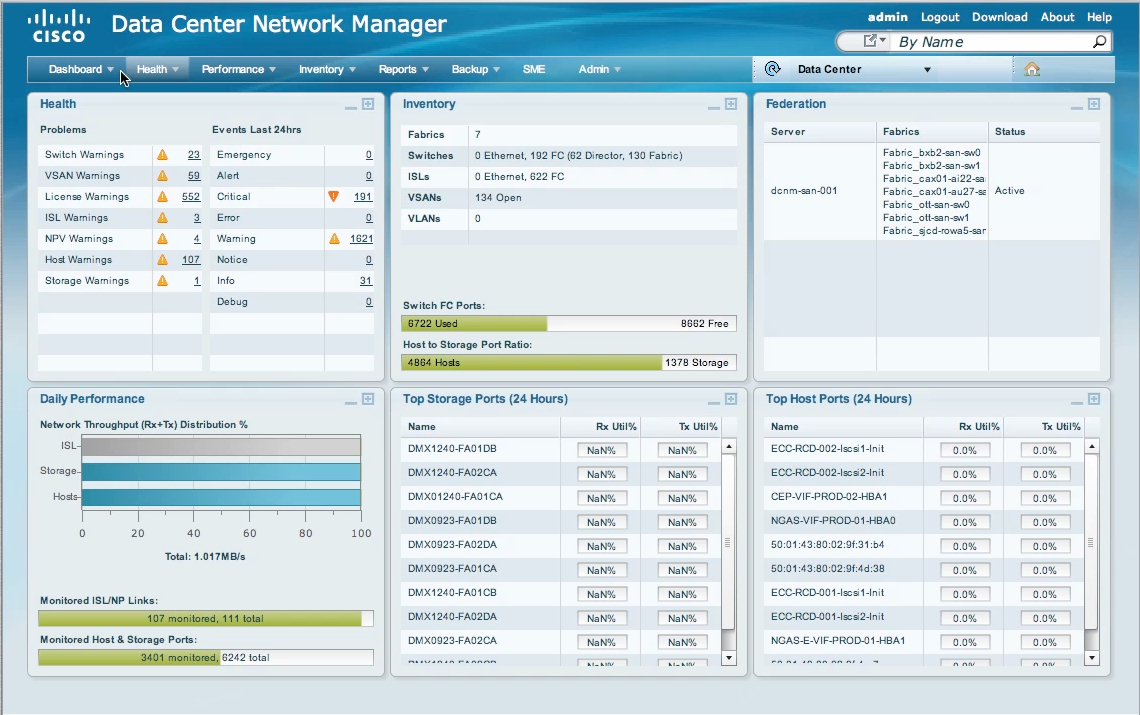Maximize the Top Storage Ports panel
1140x715 pixels.
pyautogui.click(x=731, y=399)
